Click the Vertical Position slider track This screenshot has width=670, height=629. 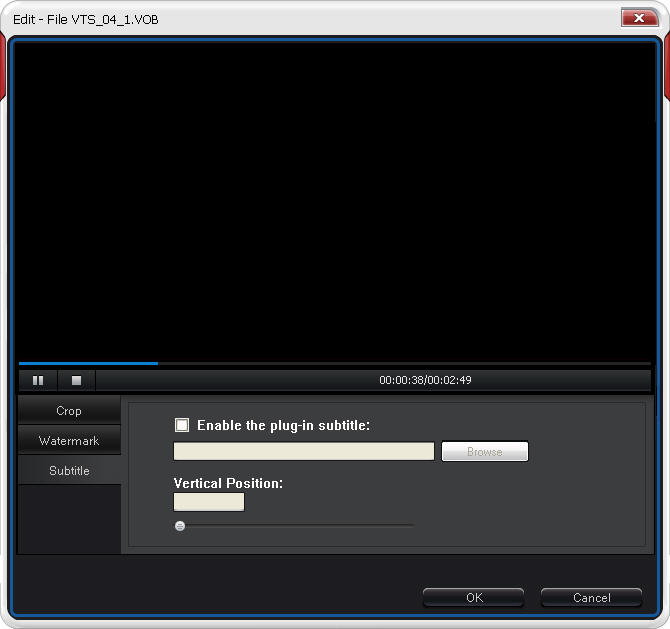[300, 526]
